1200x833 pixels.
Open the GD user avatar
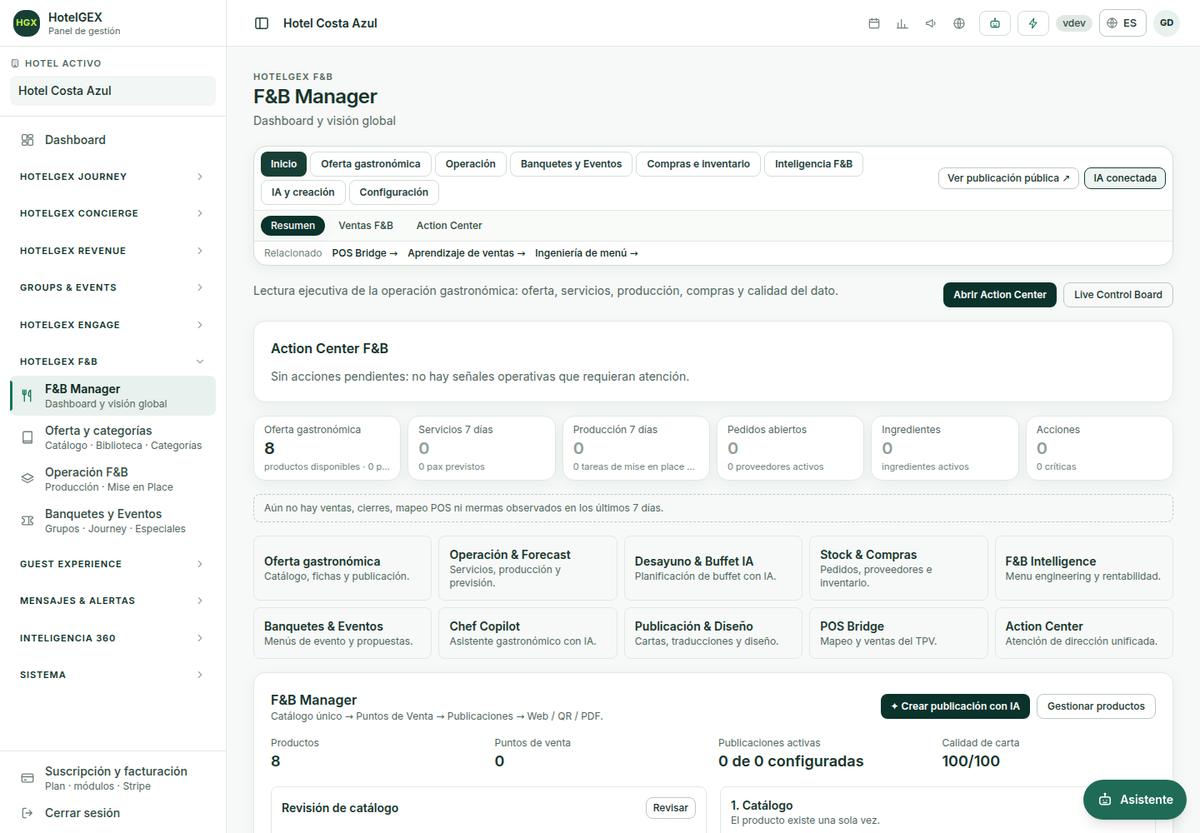(x=1166, y=23)
